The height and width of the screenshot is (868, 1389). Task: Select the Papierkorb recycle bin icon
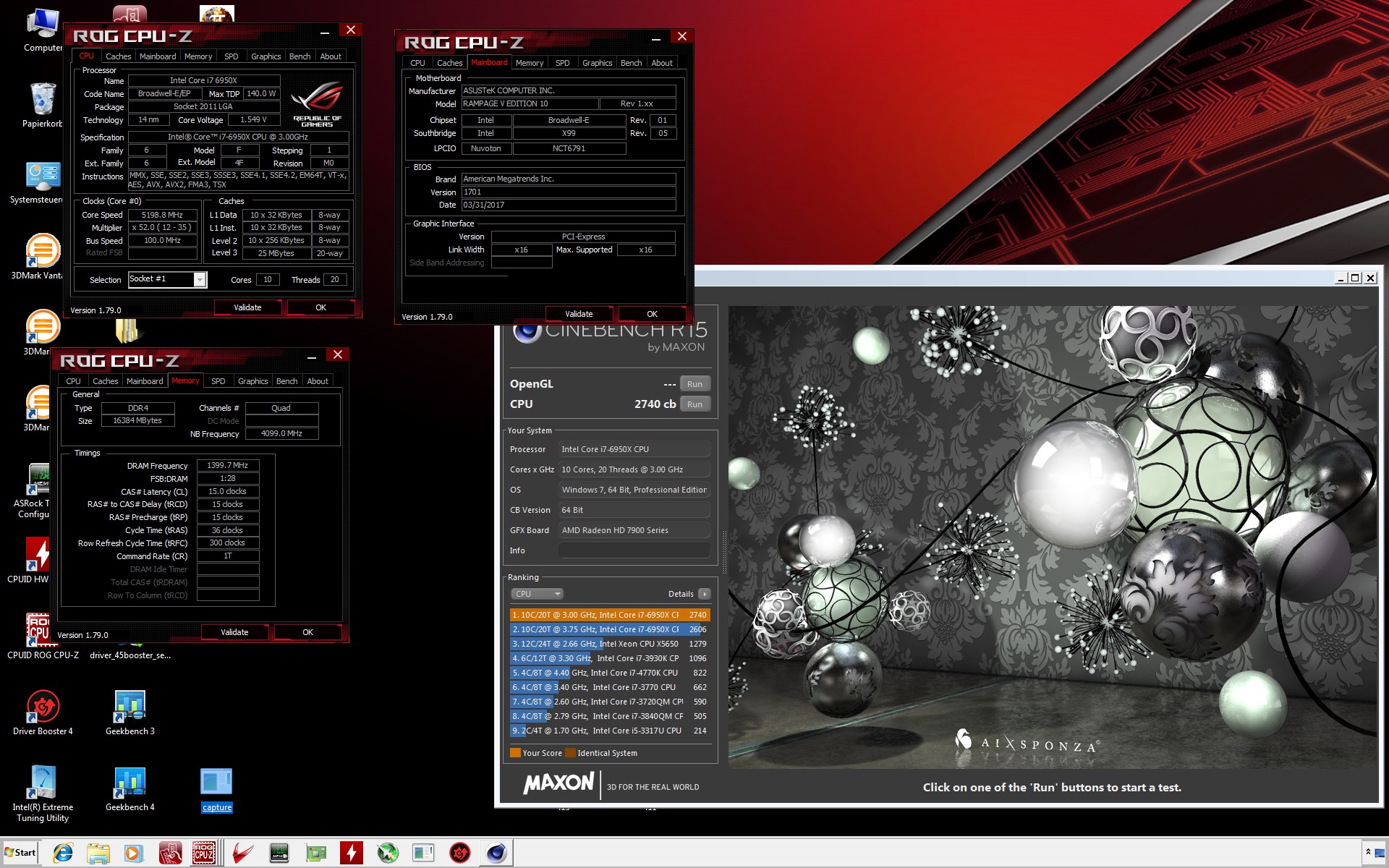pyautogui.click(x=43, y=105)
